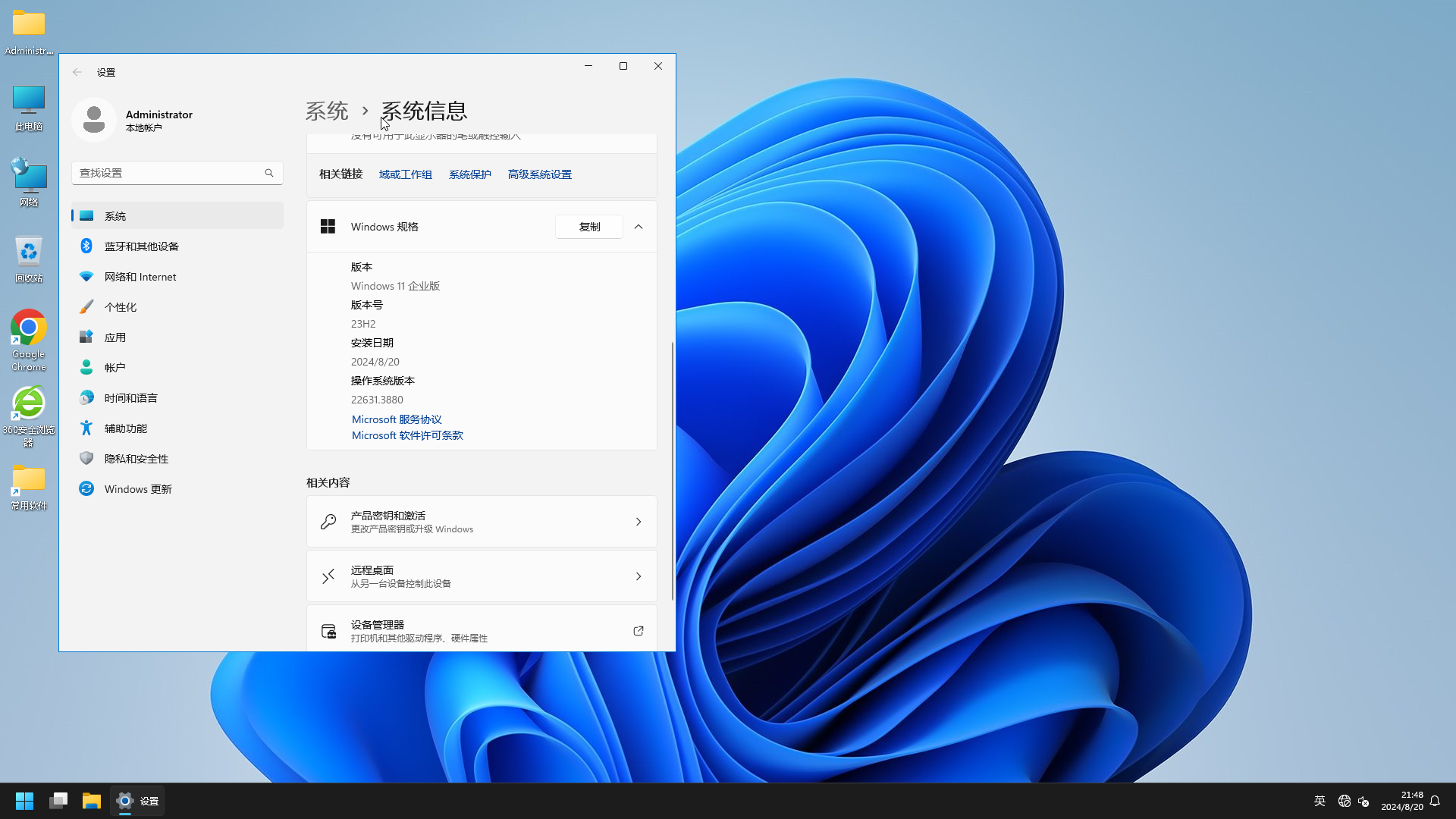Click the key icon of 产品密钥和激活
1456x819 pixels.
click(328, 522)
